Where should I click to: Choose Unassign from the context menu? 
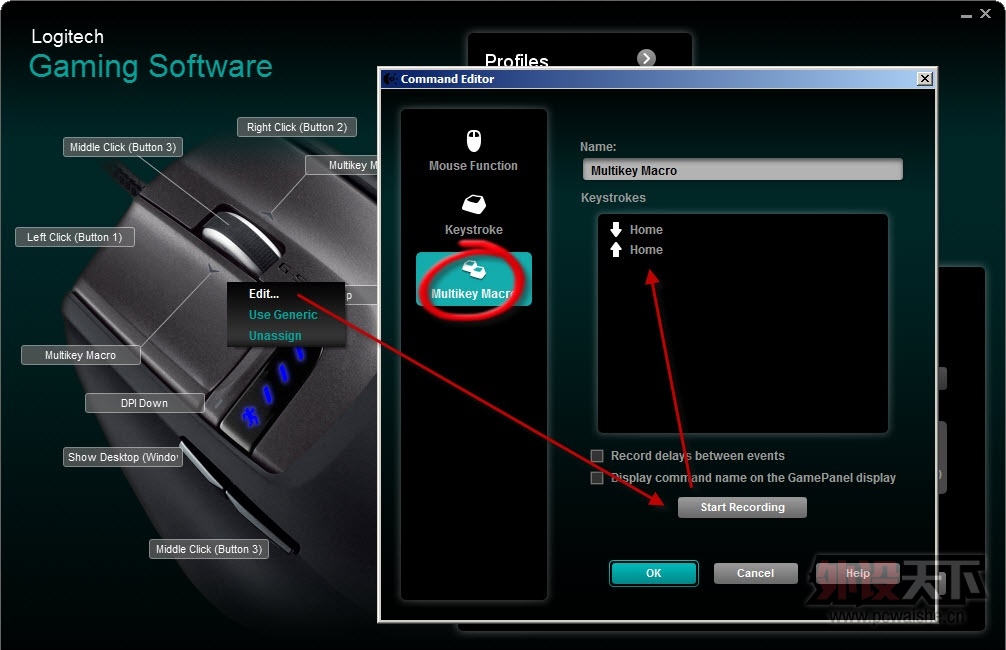[x=275, y=336]
